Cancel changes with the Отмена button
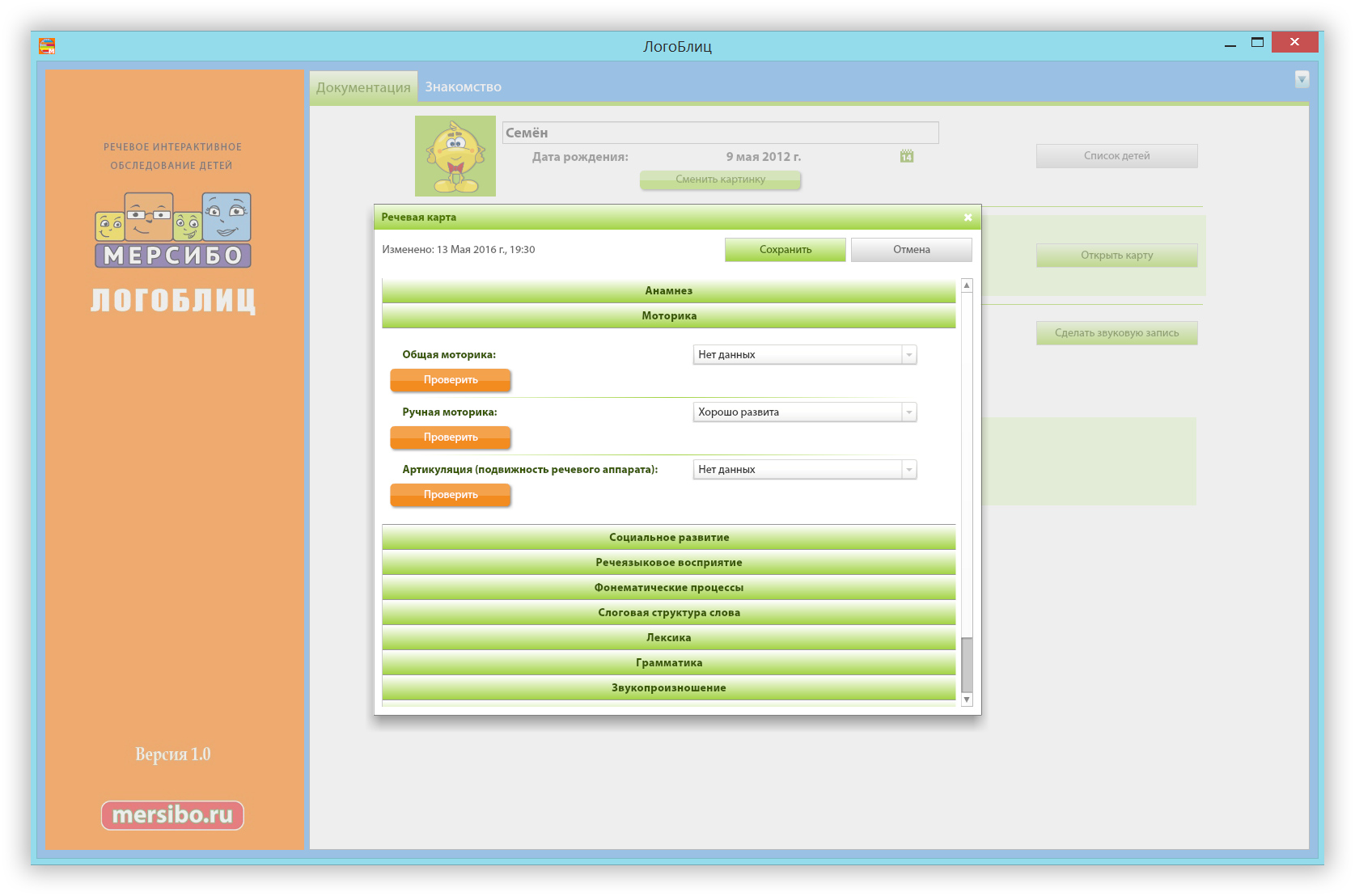The height and width of the screenshot is (896, 1355). pyautogui.click(x=912, y=250)
